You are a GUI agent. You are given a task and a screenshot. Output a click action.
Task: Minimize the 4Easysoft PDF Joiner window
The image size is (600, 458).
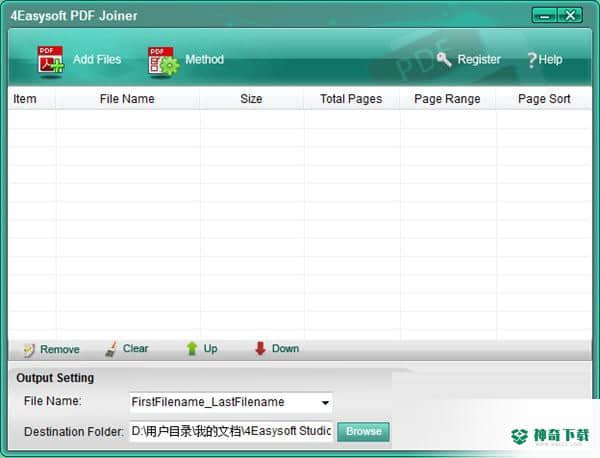click(545, 16)
